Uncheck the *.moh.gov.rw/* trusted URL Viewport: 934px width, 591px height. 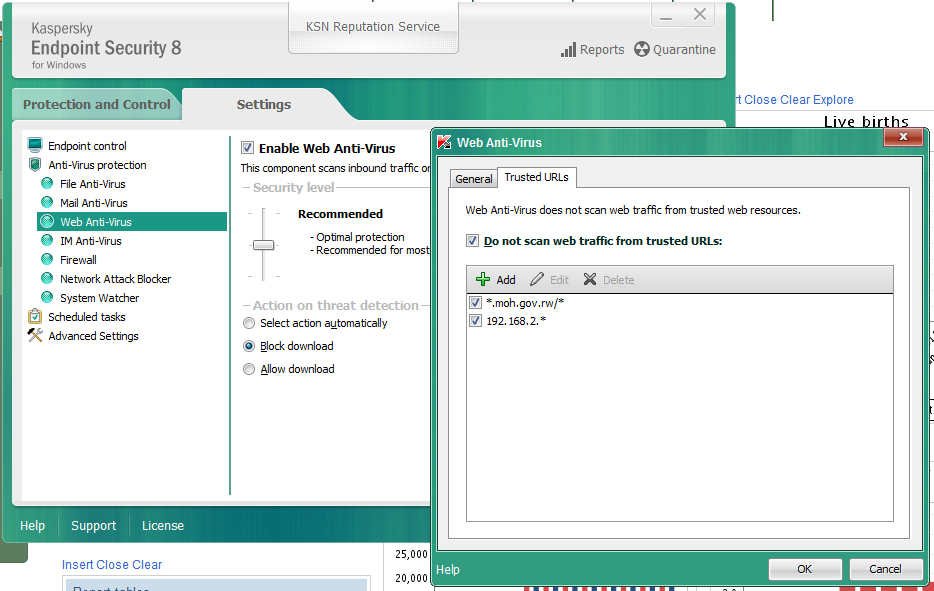(475, 303)
